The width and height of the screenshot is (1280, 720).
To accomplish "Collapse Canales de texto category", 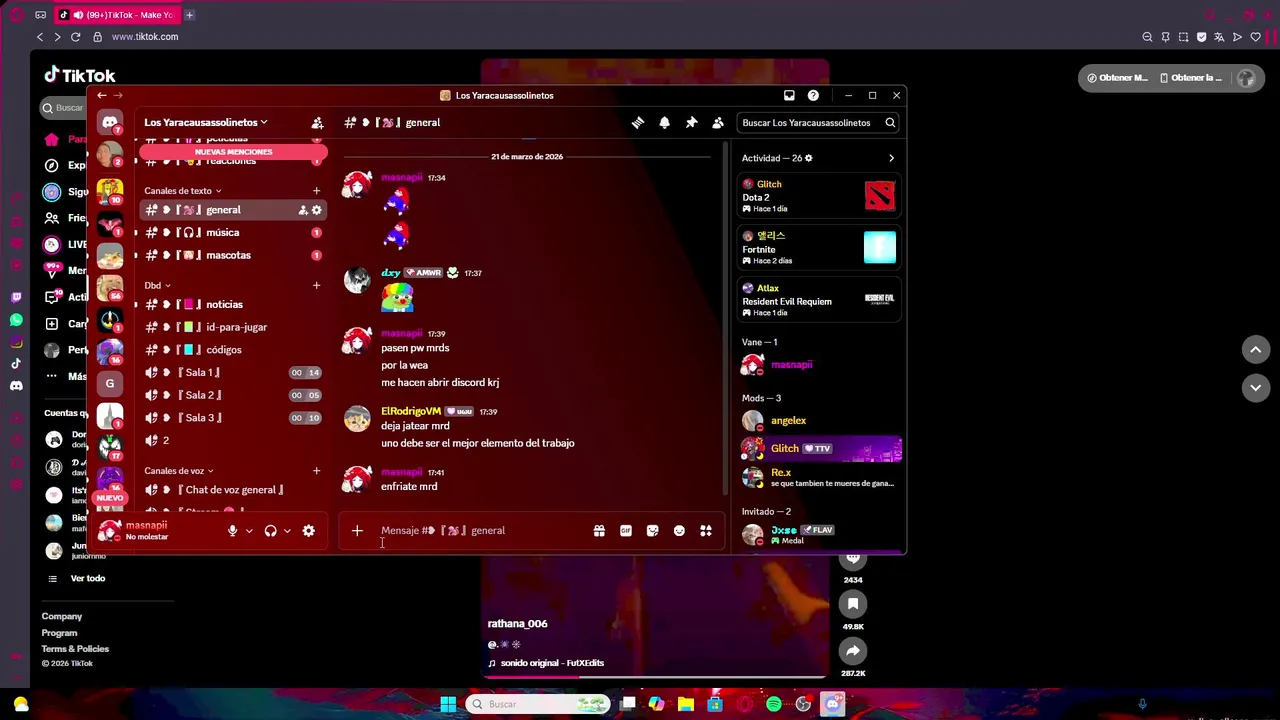I will (182, 191).
